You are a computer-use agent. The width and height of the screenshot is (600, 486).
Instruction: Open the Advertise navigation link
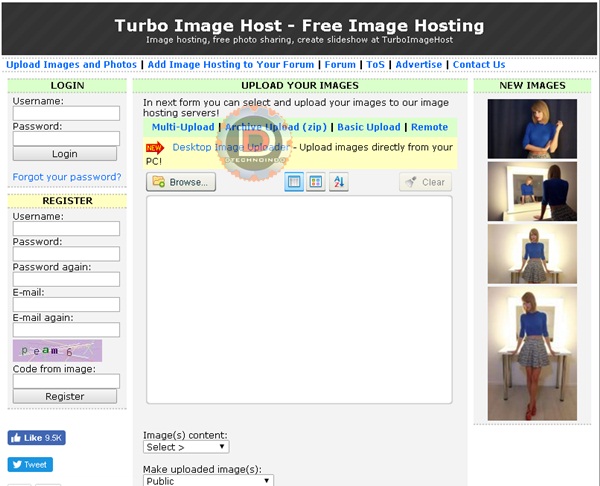(x=419, y=64)
